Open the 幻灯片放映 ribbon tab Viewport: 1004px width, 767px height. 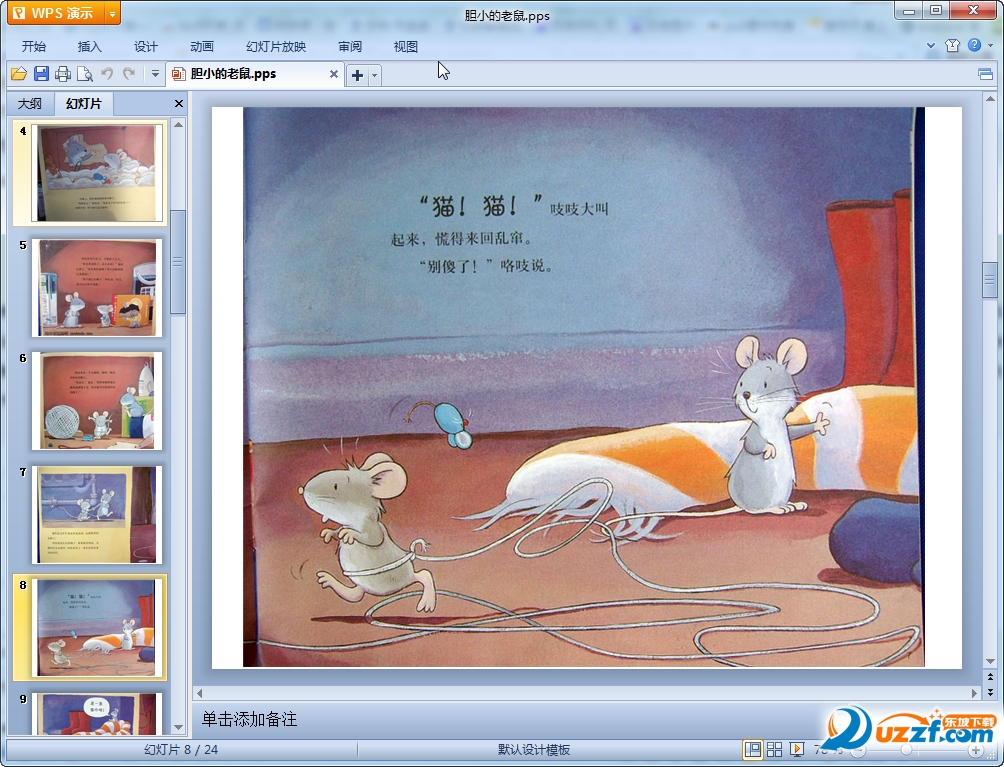[x=276, y=47]
